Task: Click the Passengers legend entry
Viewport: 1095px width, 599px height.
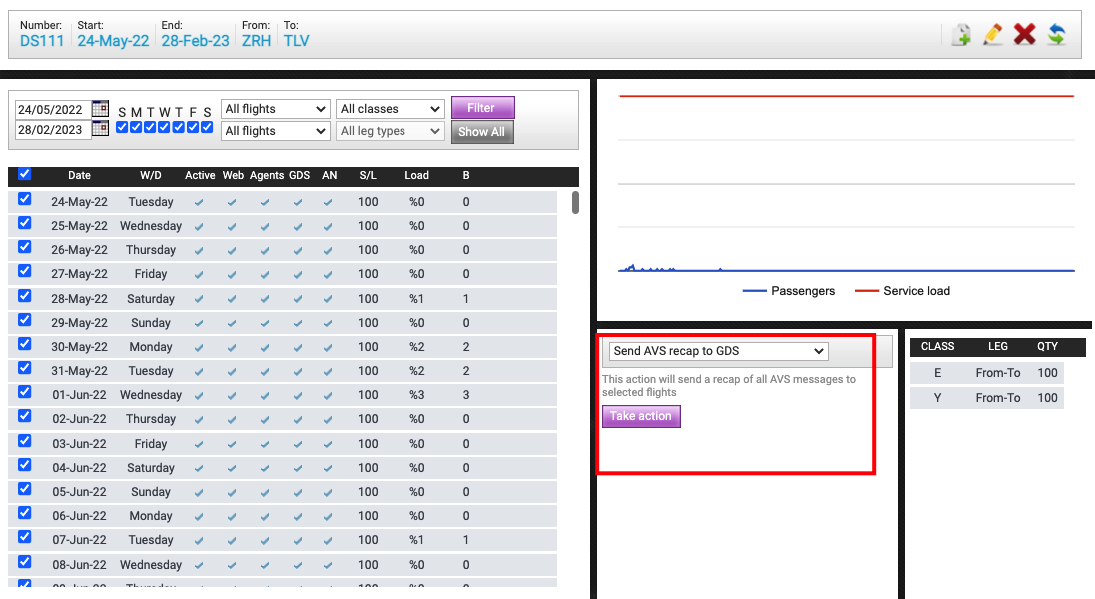Action: pyautogui.click(x=788, y=290)
